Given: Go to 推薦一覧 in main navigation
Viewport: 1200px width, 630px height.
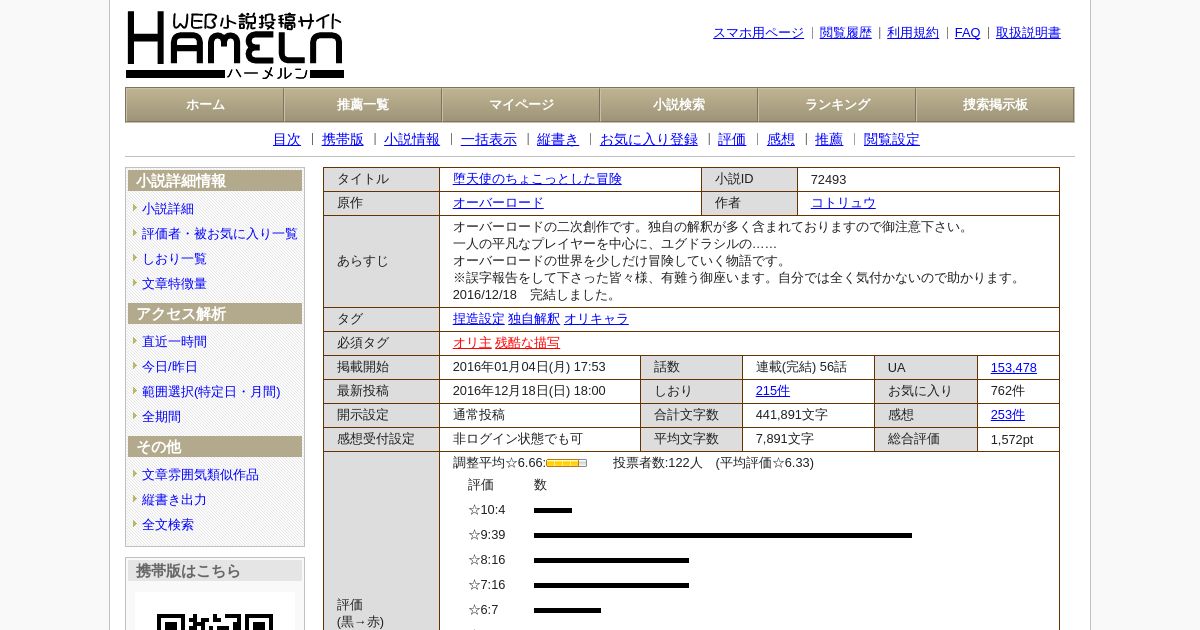Looking at the screenshot, I should point(363,105).
